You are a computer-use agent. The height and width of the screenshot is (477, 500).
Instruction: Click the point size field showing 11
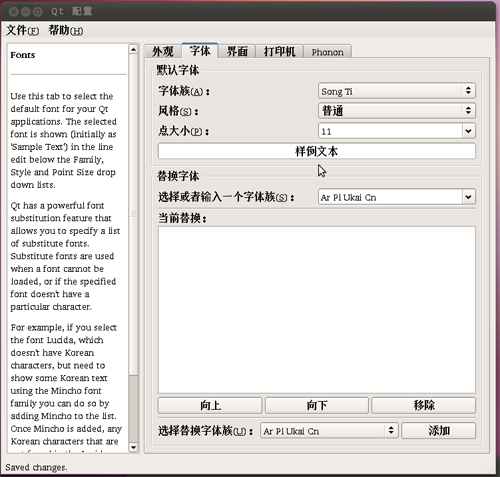(x=390, y=131)
